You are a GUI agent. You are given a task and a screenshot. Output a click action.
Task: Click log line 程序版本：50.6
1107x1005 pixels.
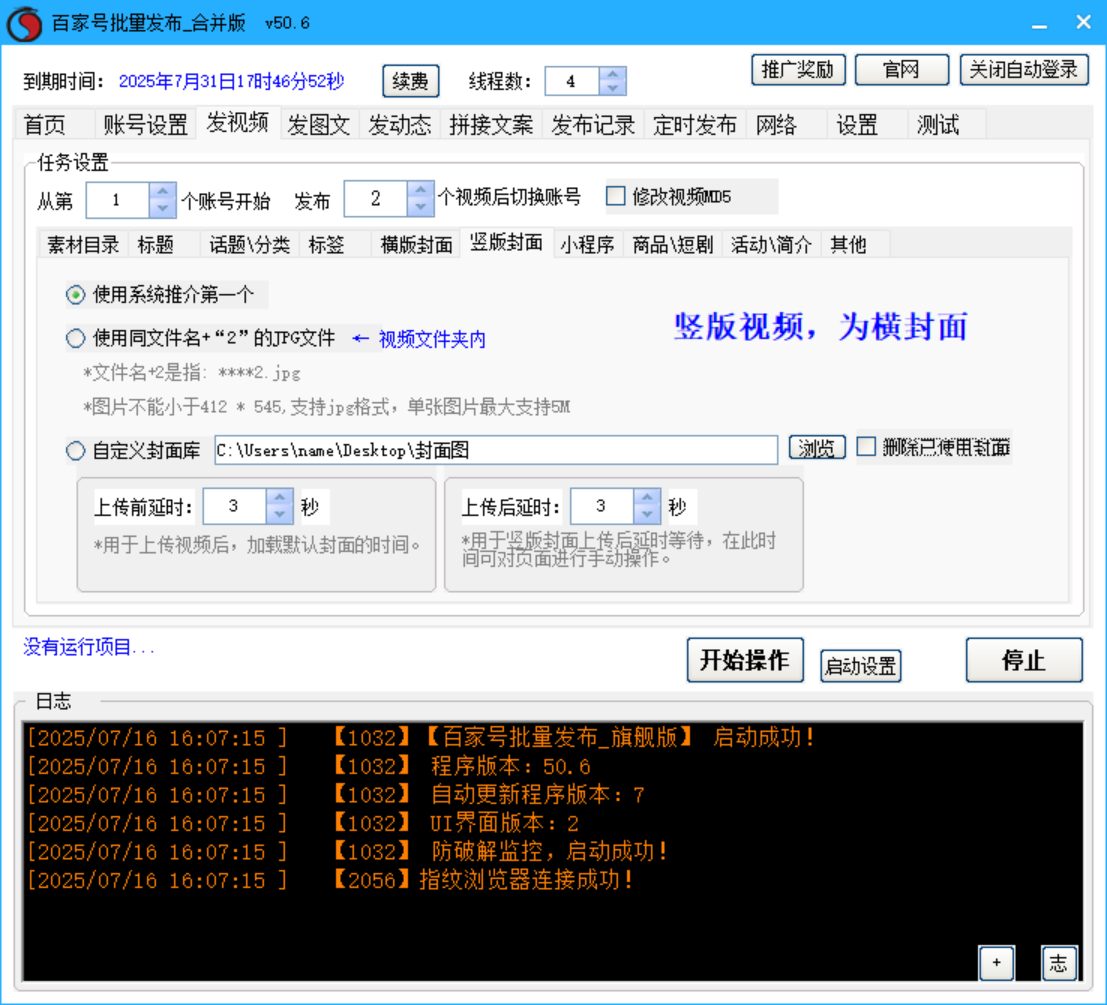click(x=510, y=766)
